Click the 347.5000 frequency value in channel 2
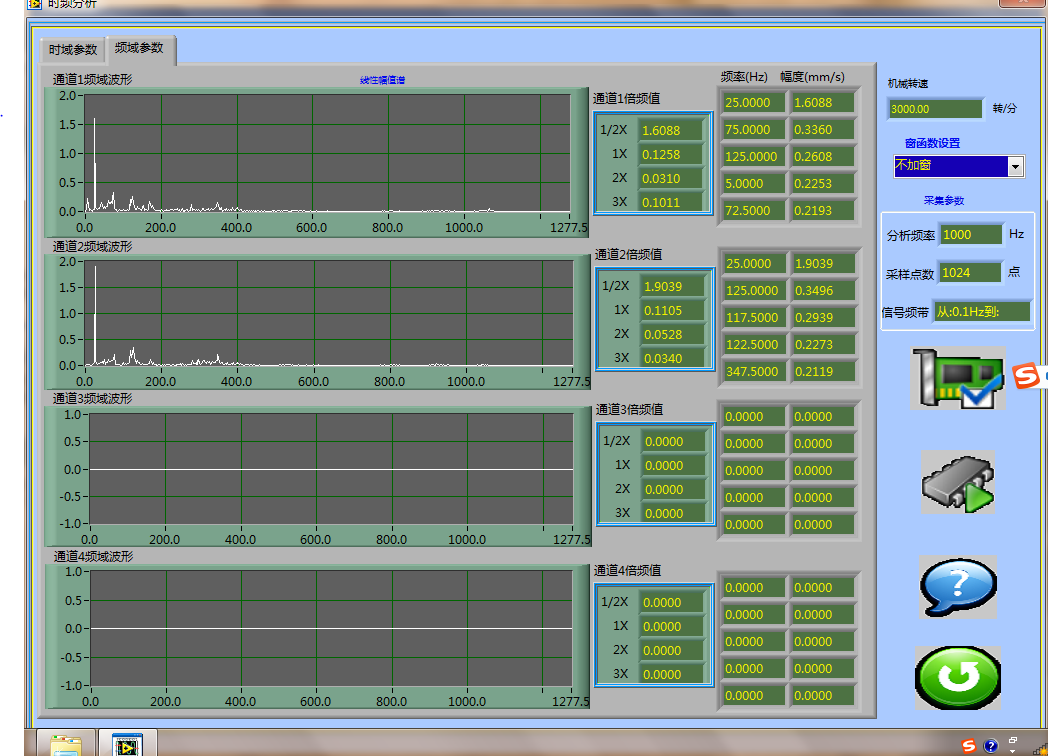Image resolution: width=1048 pixels, height=756 pixels. [754, 371]
